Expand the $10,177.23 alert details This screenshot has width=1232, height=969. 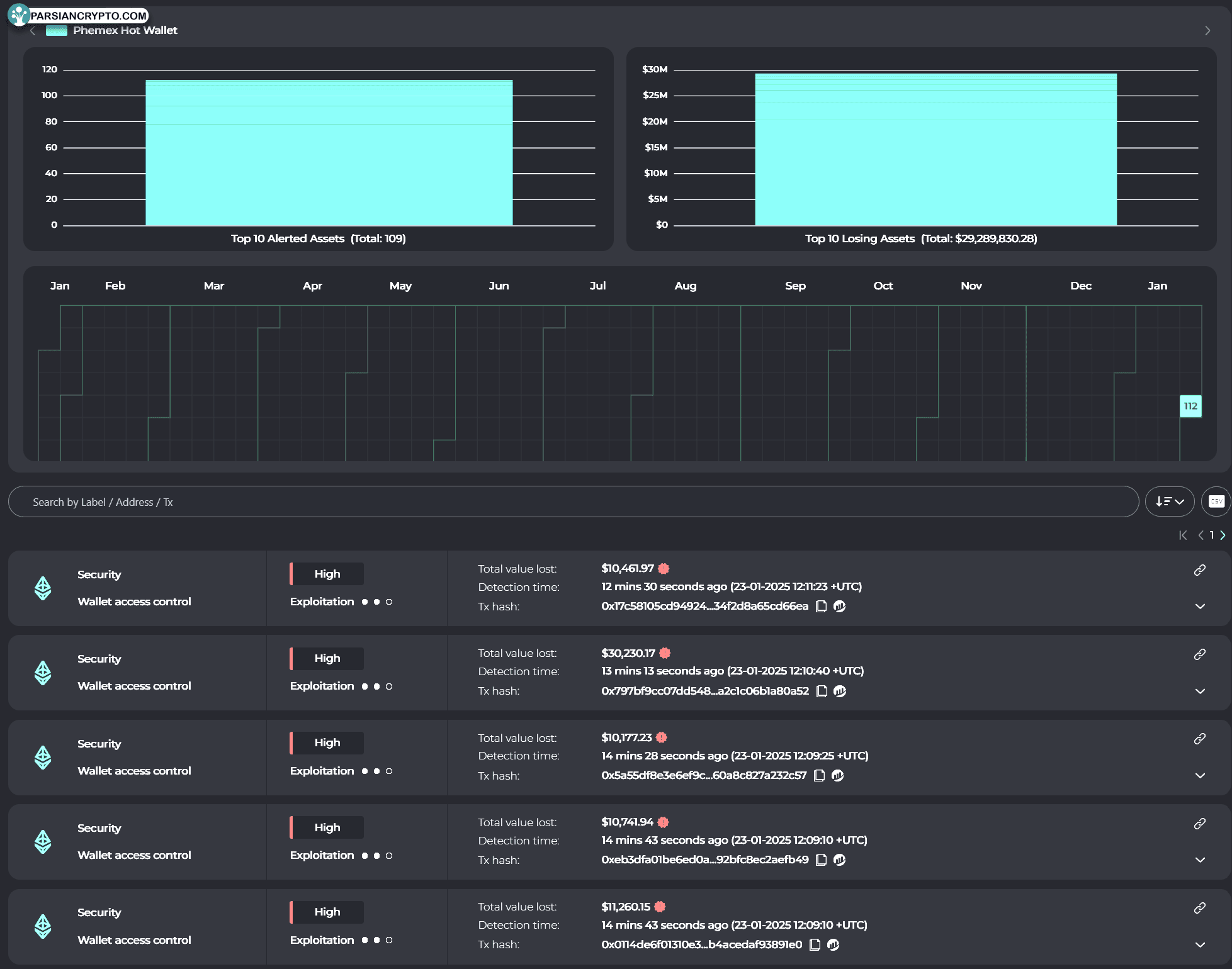[x=1200, y=775]
